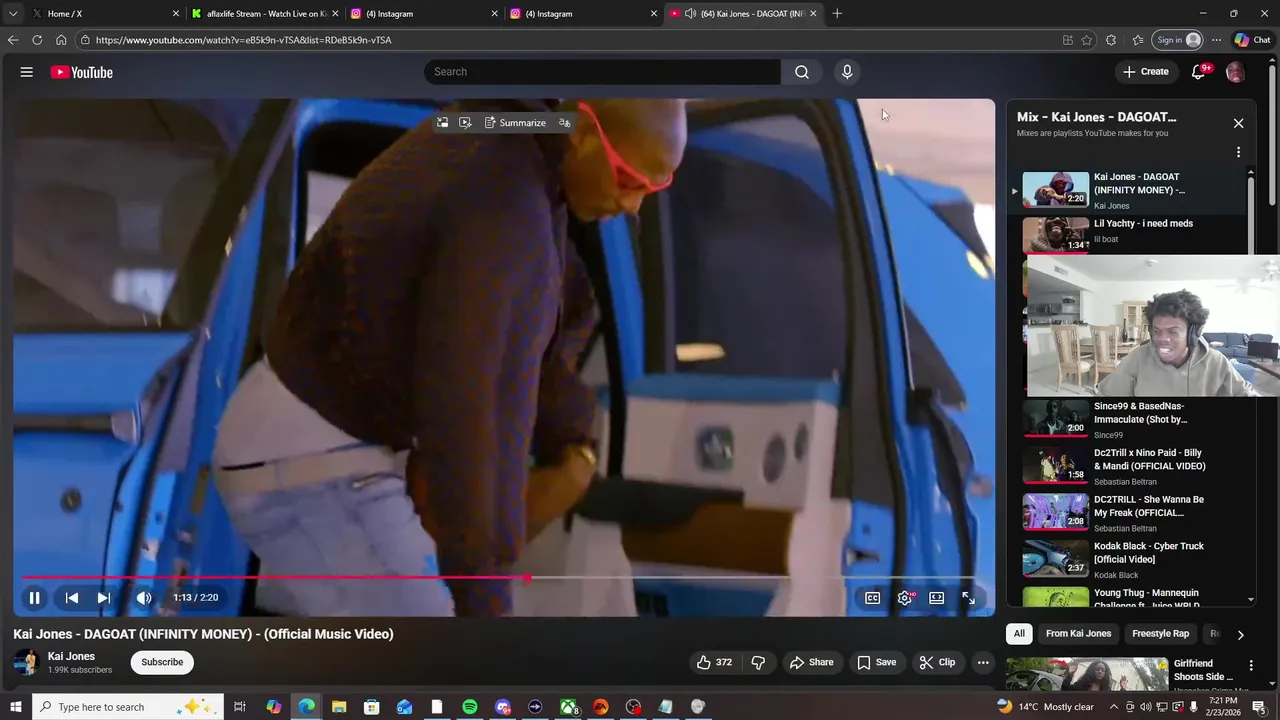The width and height of the screenshot is (1280, 720).
Task: Skip to the previous video
Action: coord(72,598)
